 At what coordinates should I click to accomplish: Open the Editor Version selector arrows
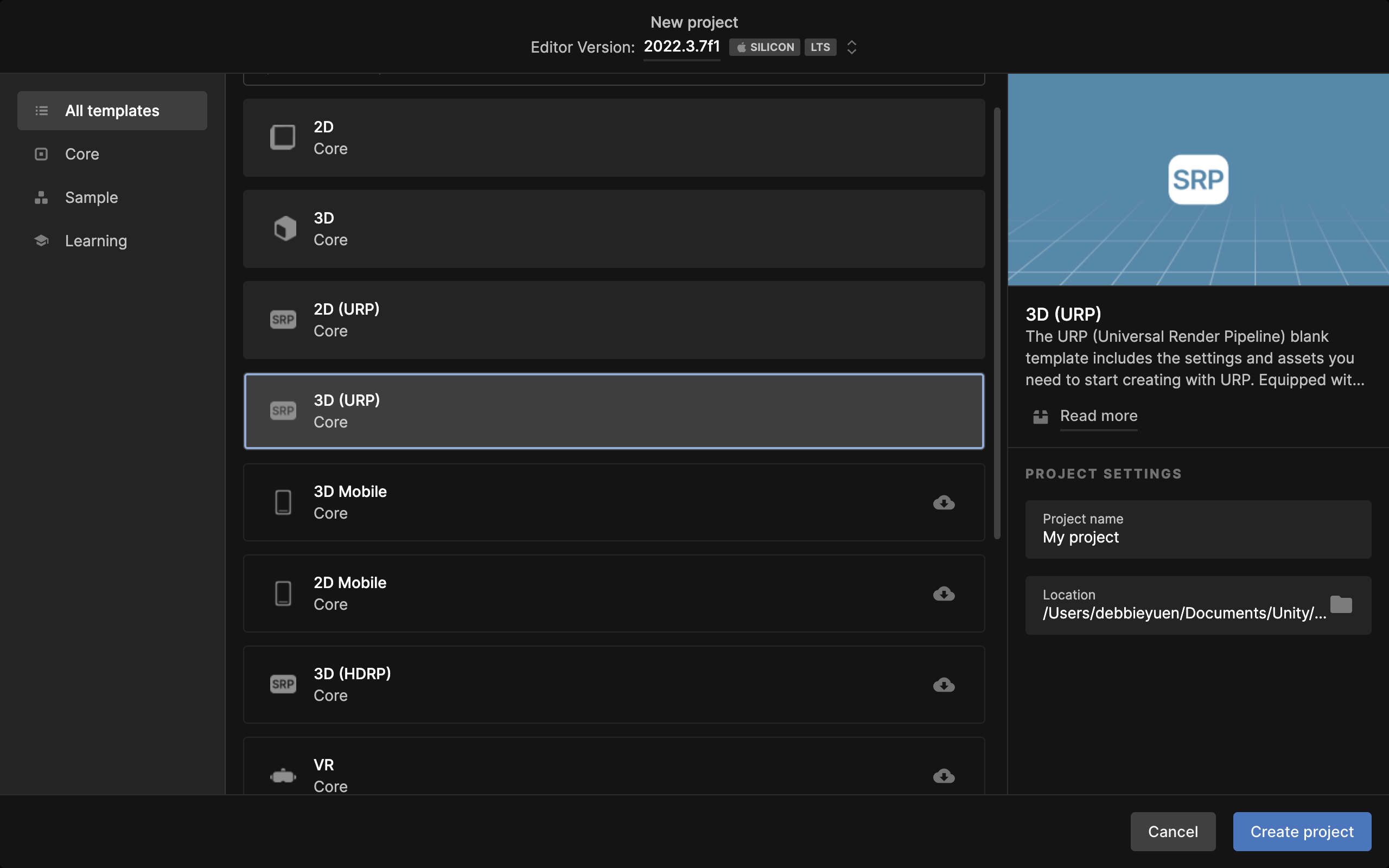(852, 47)
